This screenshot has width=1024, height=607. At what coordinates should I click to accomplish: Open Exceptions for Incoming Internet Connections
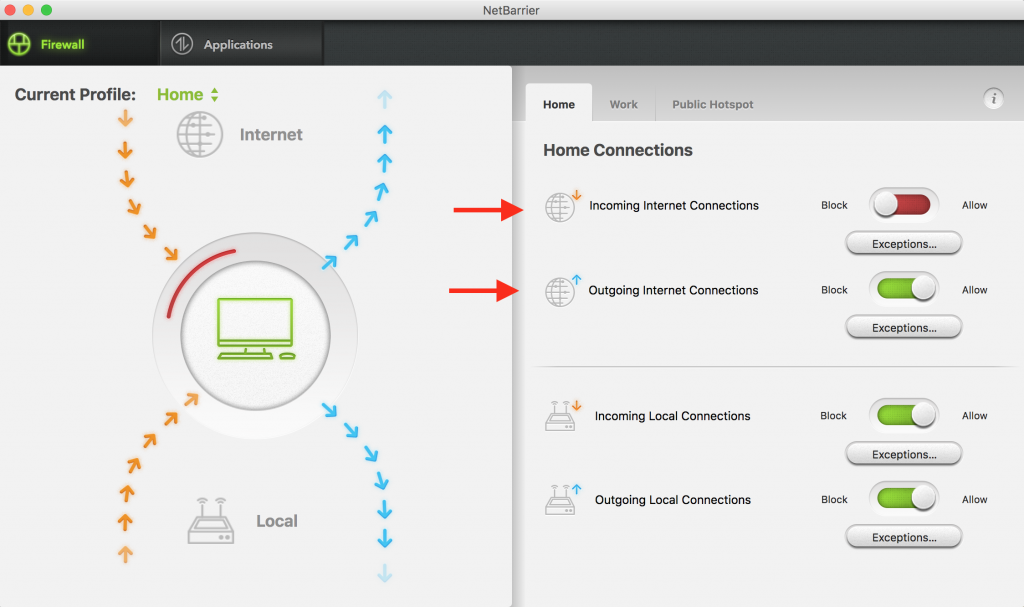pos(903,243)
